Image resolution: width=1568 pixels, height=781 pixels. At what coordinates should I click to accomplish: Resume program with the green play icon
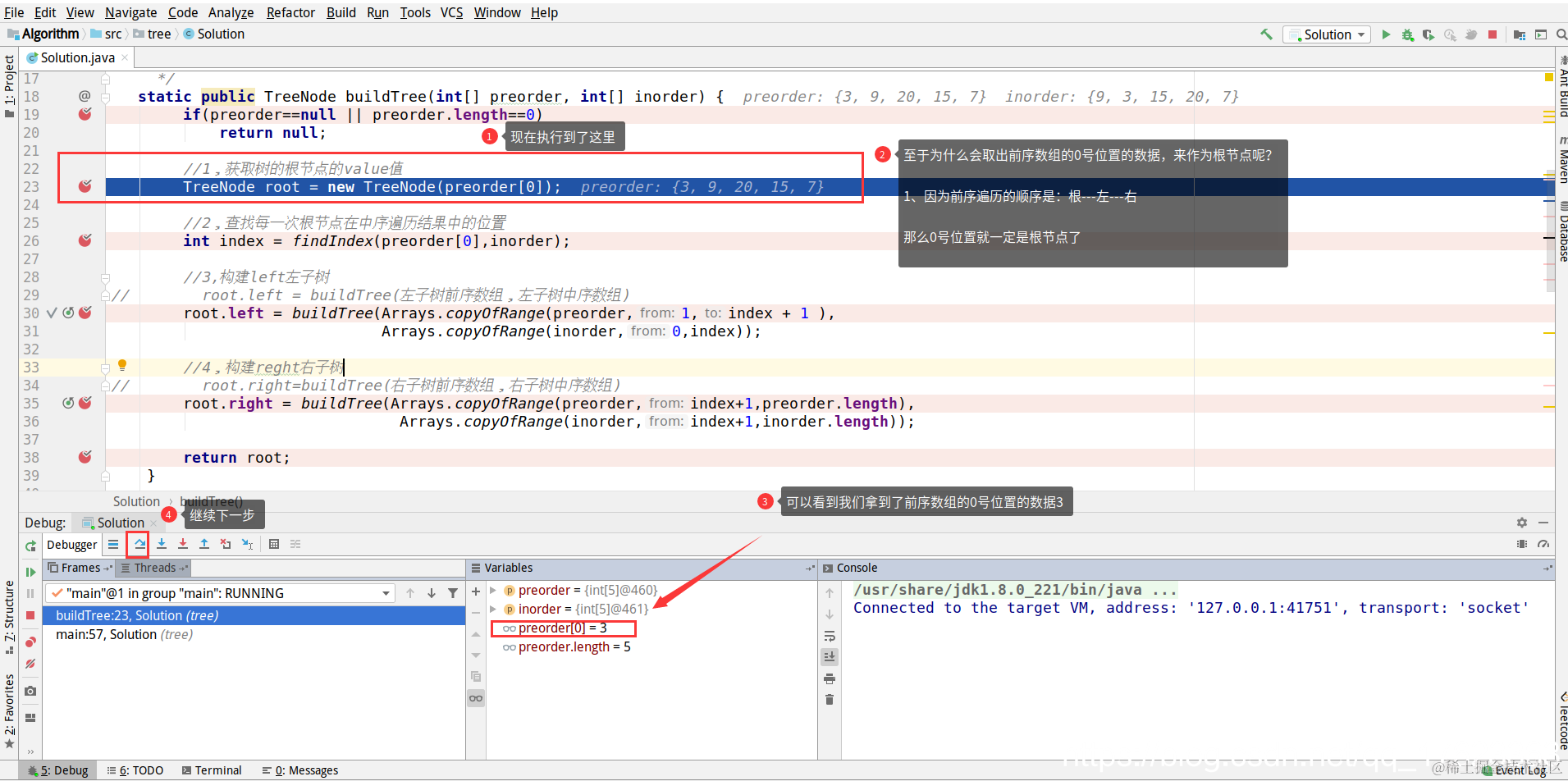(30, 572)
